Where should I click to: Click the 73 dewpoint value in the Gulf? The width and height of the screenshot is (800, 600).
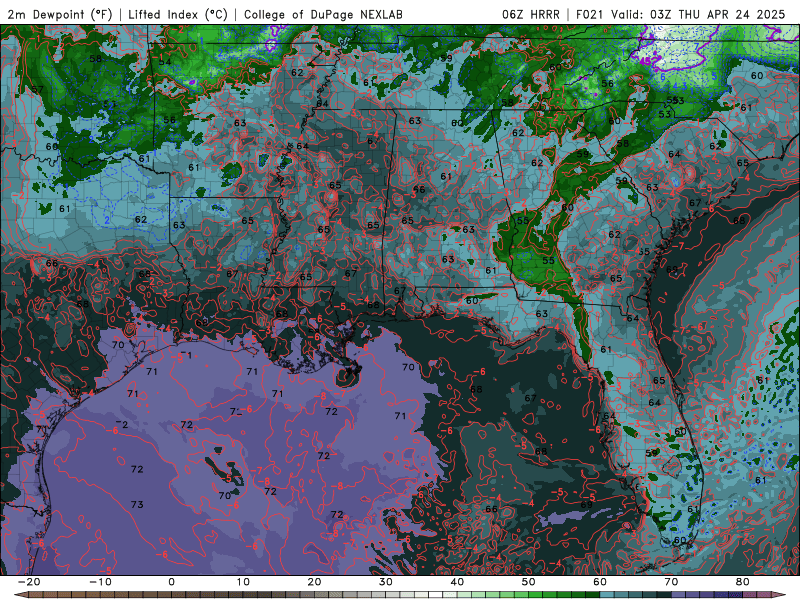pyautogui.click(x=137, y=505)
